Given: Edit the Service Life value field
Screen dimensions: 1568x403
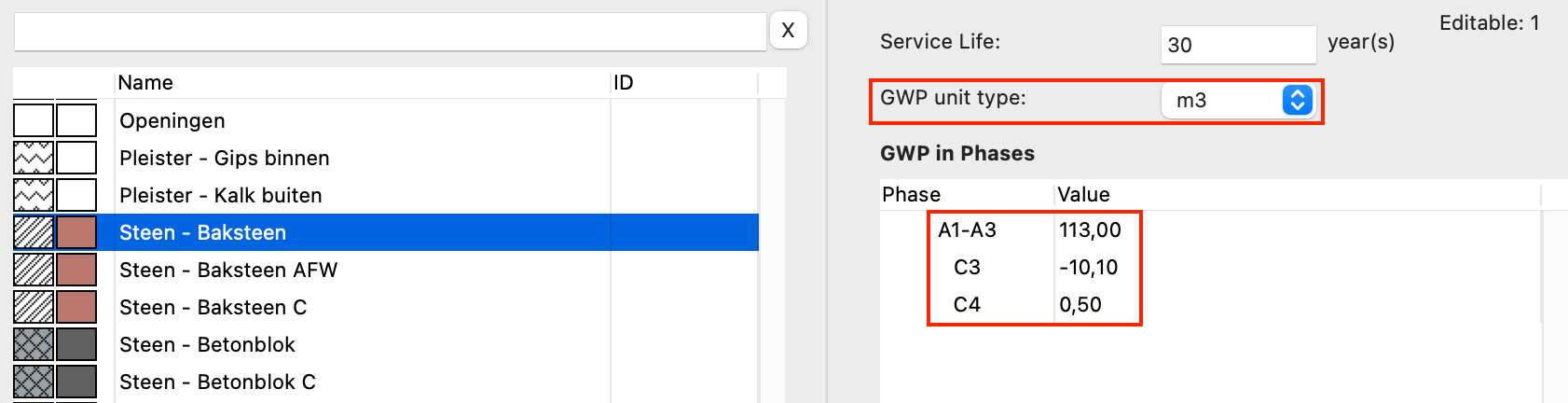Looking at the screenshot, I should tap(1236, 45).
